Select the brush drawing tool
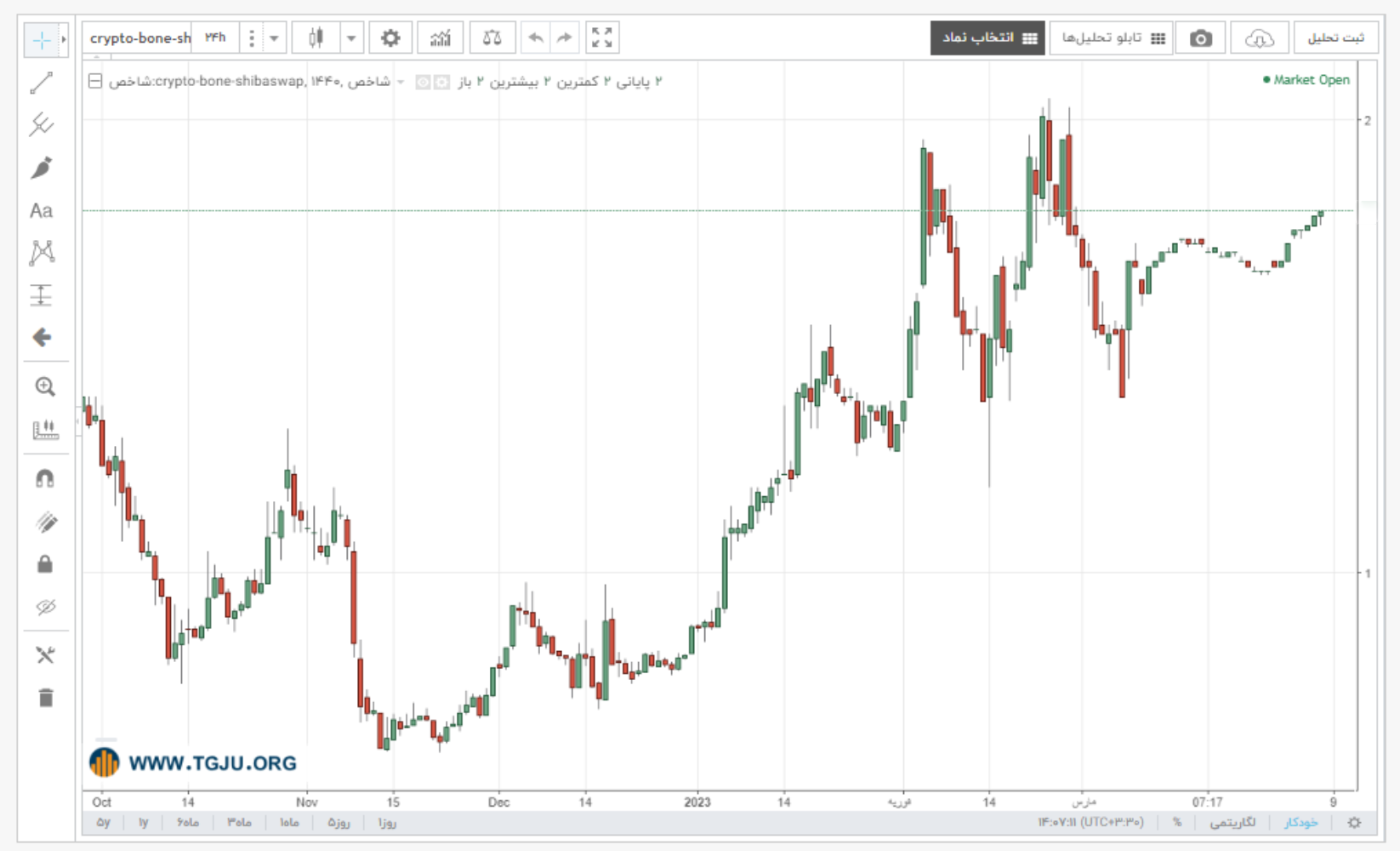This screenshot has width=1400, height=851. [41, 168]
